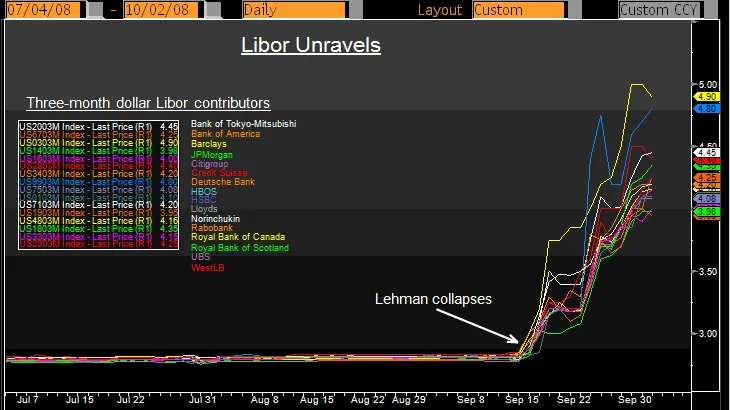This screenshot has height=410, width=730.
Task: Click the orange 4.25 price tag
Action: (707, 177)
